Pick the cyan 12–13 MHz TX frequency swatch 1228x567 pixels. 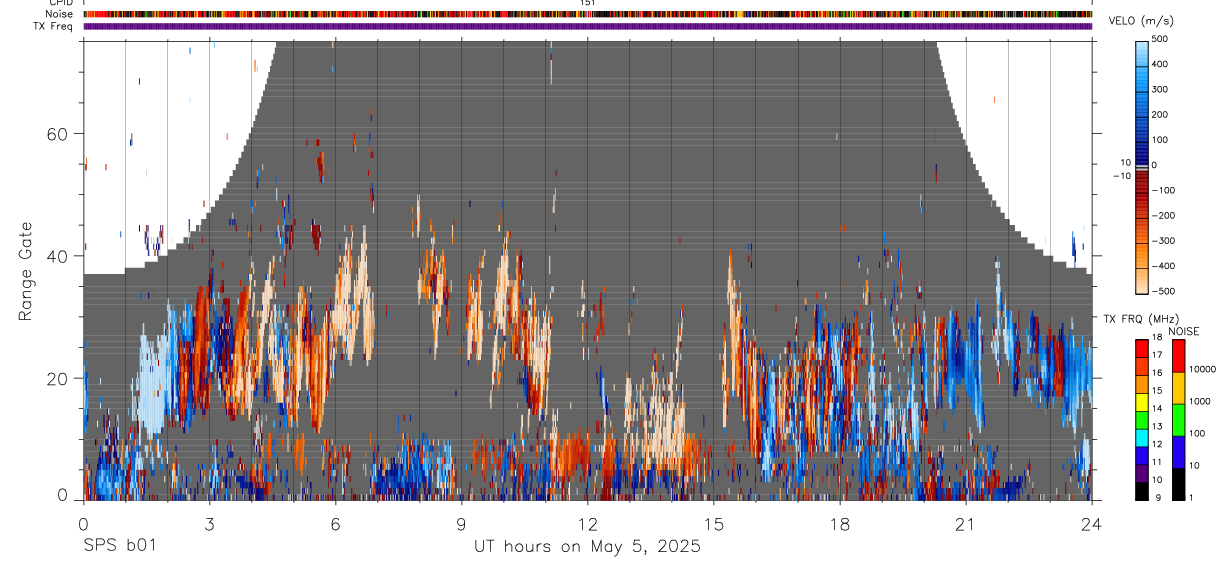[x=1142, y=438]
